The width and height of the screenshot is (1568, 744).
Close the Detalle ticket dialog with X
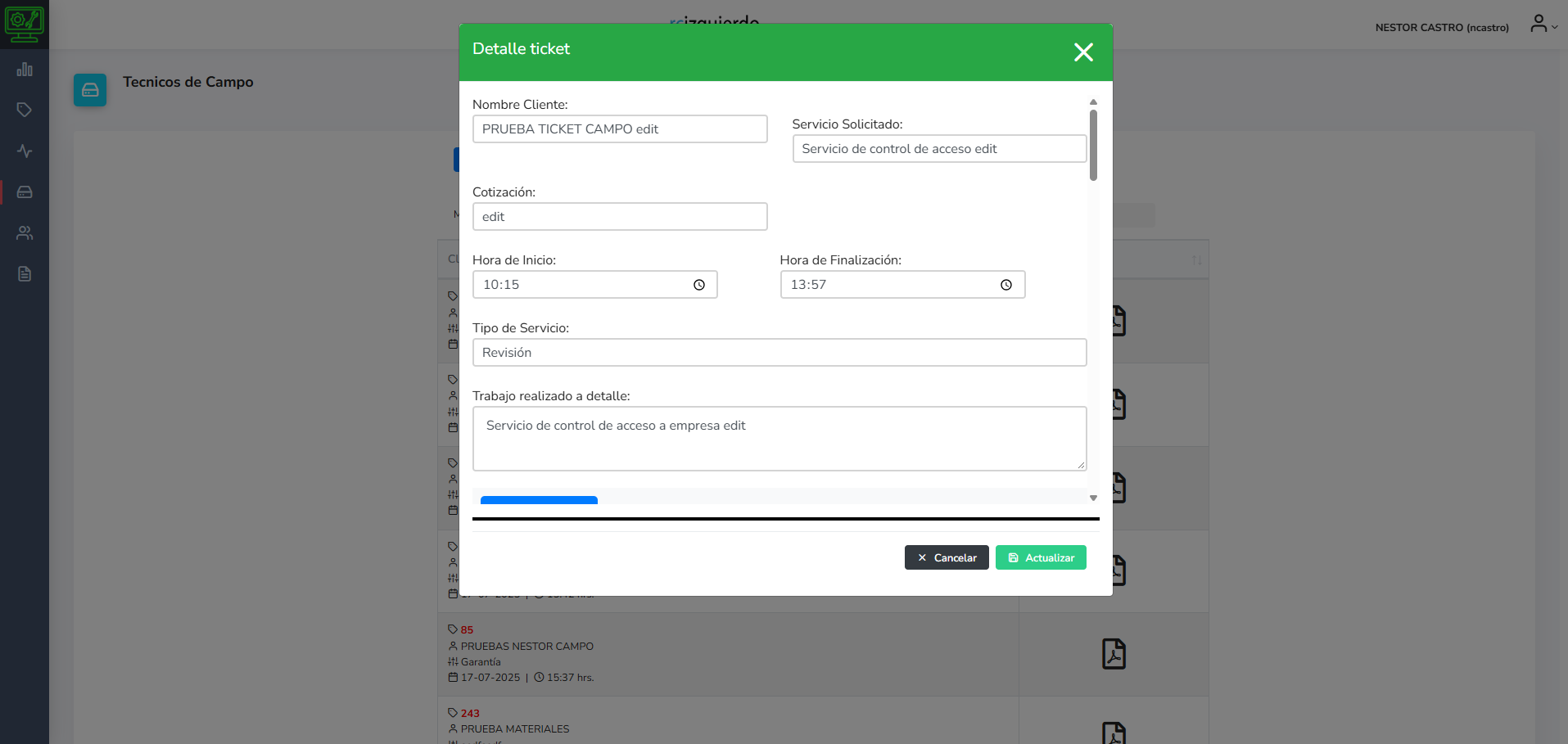[x=1083, y=52]
